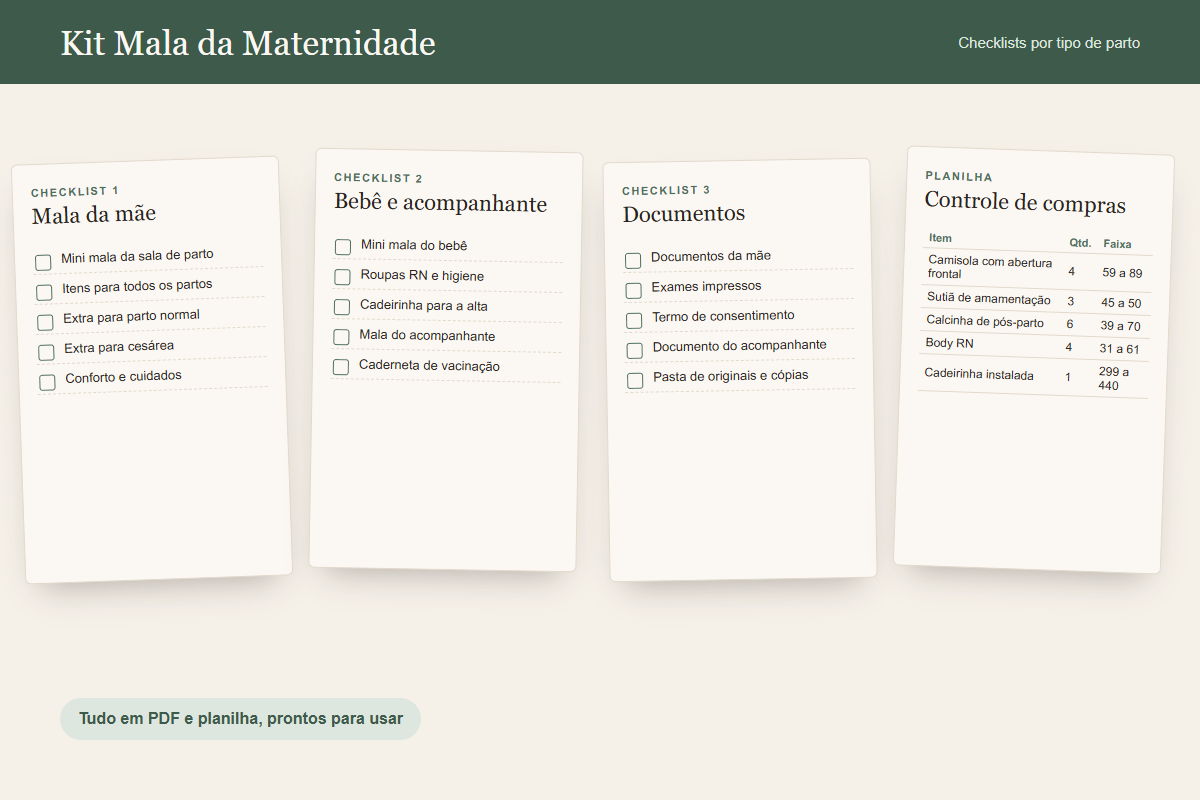Click price range '31 a 61'
Viewport: 1200px width, 800px height.
click(x=1119, y=349)
